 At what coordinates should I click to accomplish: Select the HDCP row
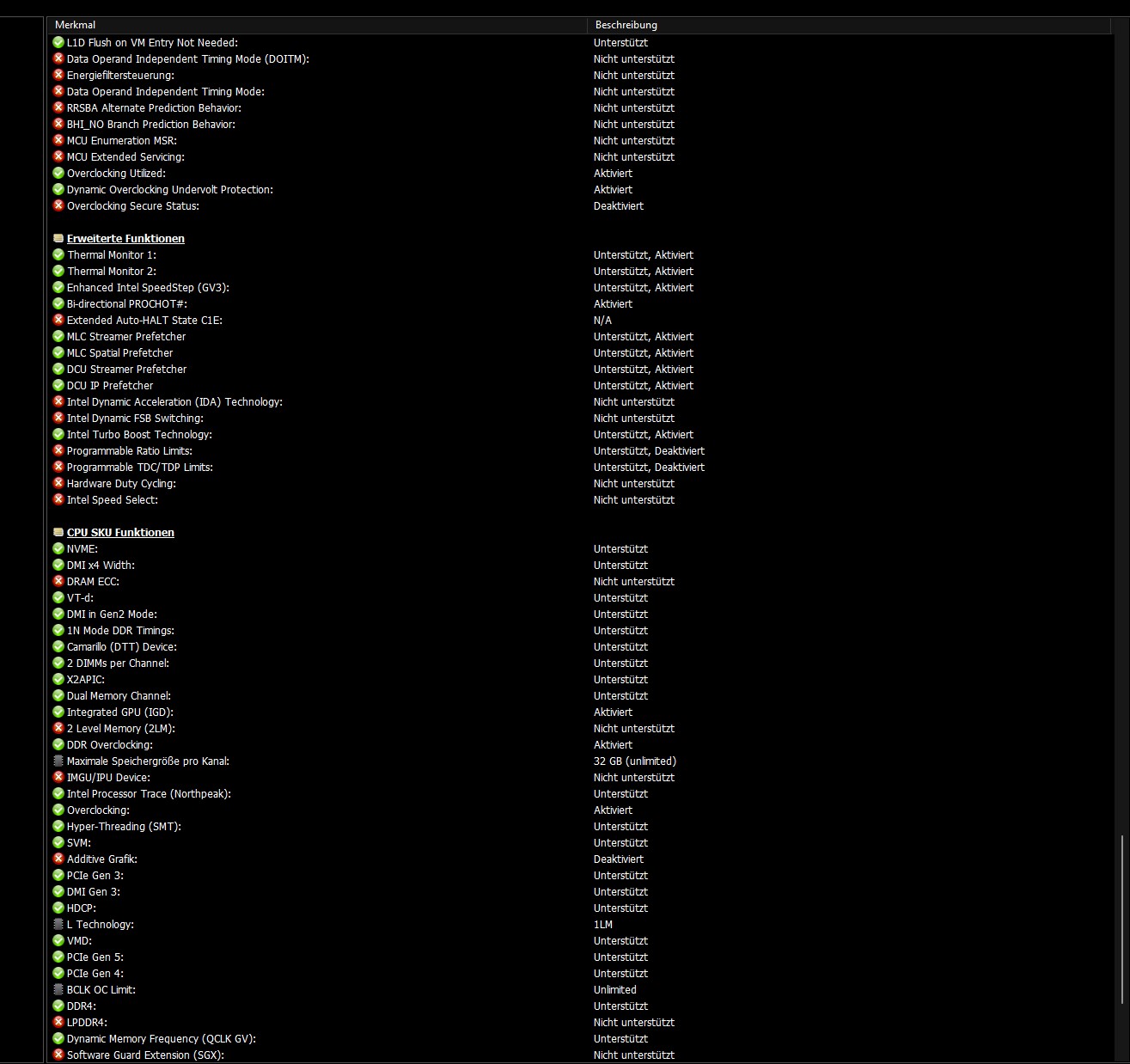point(581,908)
